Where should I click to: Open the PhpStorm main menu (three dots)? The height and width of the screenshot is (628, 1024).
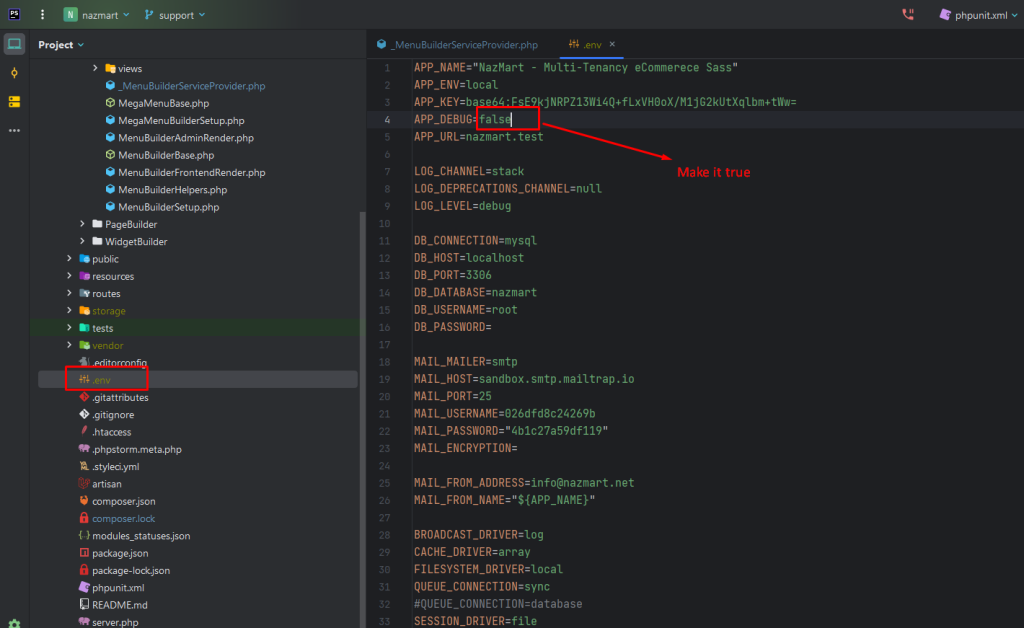(x=42, y=14)
